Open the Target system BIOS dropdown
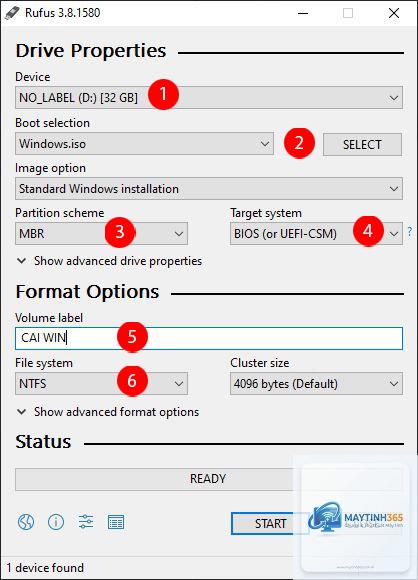The image size is (418, 580). [x=316, y=233]
